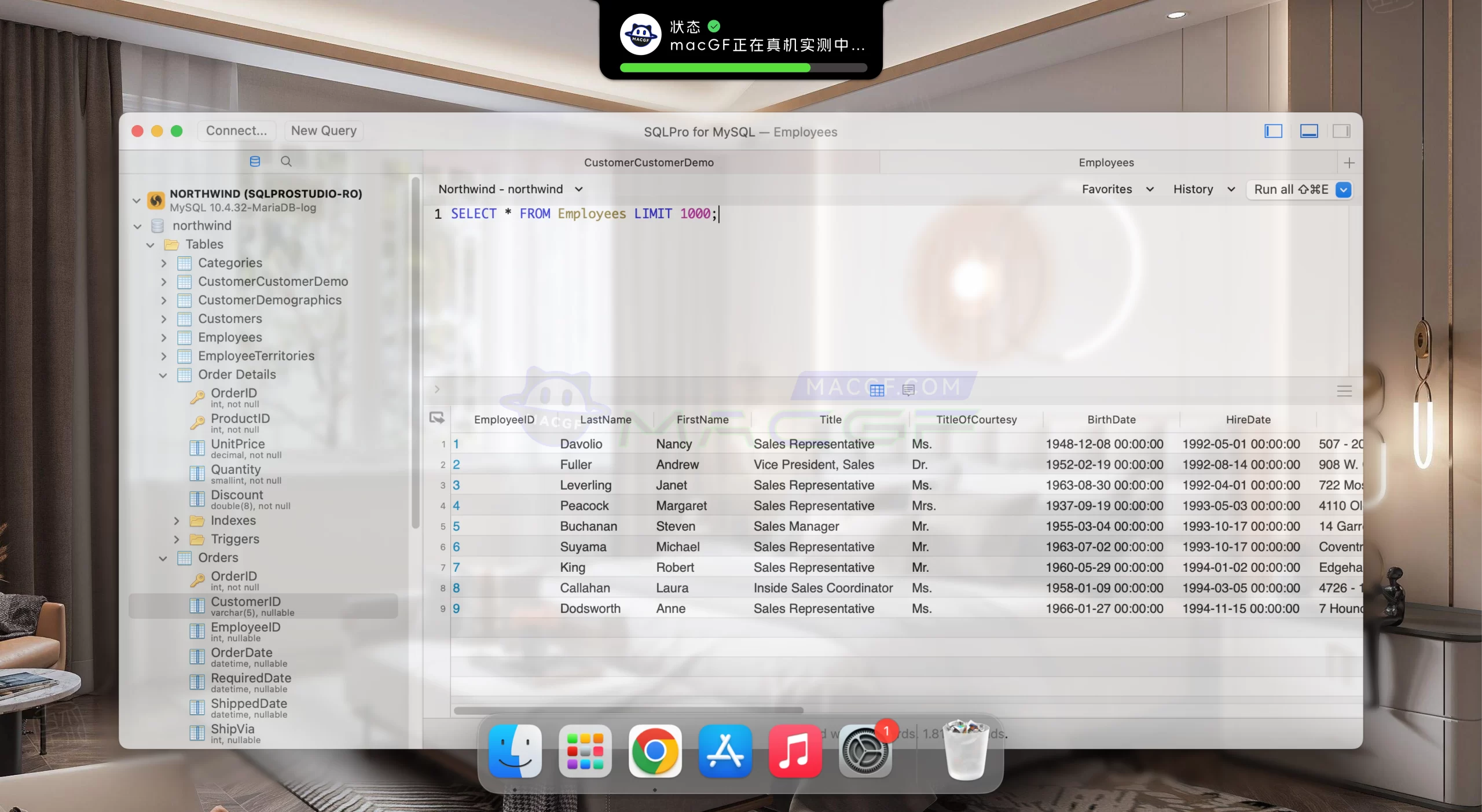Click the database icon above the sidebar
The width and height of the screenshot is (1482, 812).
(255, 161)
